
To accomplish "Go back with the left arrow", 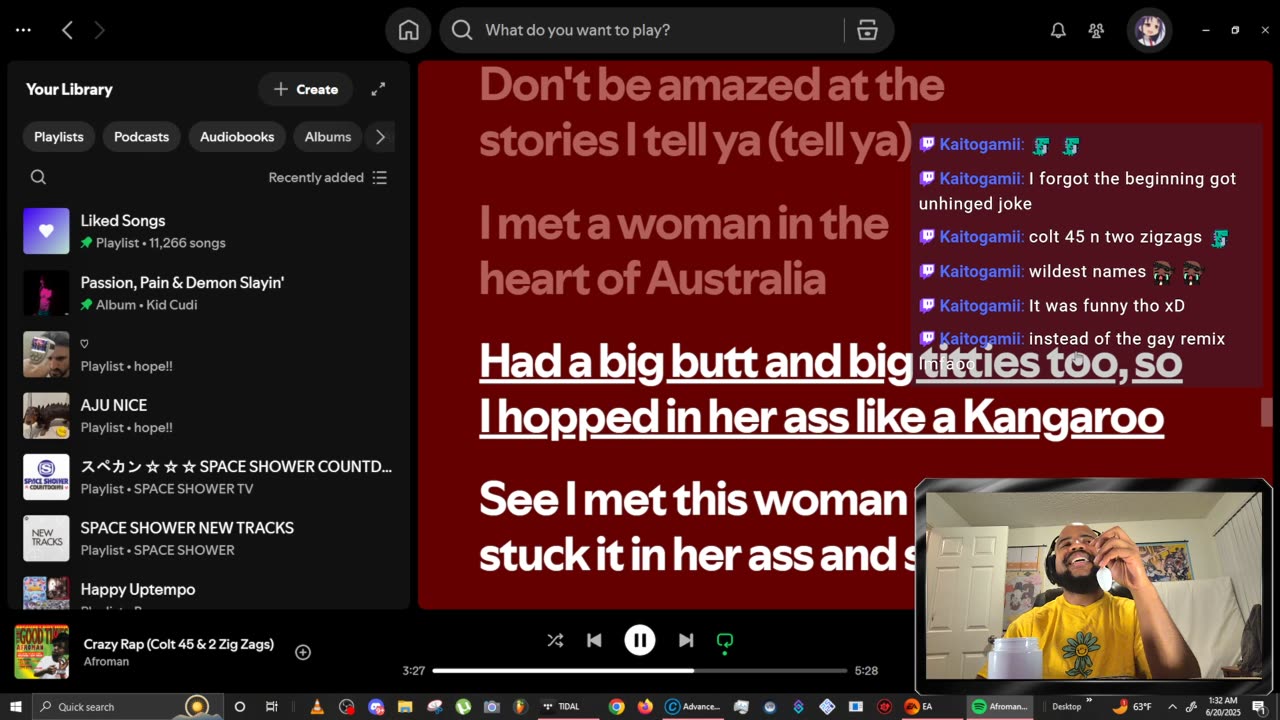I will click(x=67, y=30).
